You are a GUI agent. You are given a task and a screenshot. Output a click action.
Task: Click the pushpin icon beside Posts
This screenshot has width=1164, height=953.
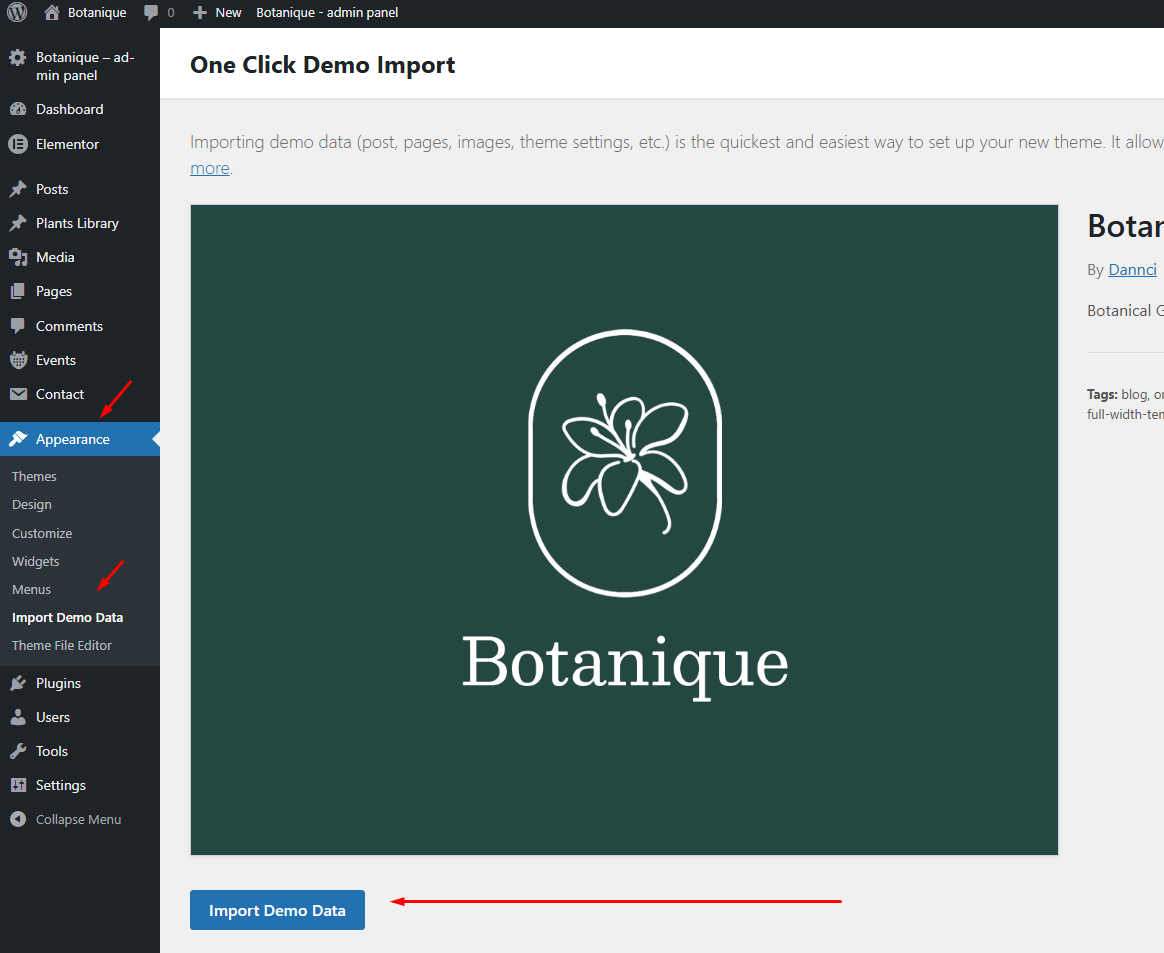[x=18, y=189]
